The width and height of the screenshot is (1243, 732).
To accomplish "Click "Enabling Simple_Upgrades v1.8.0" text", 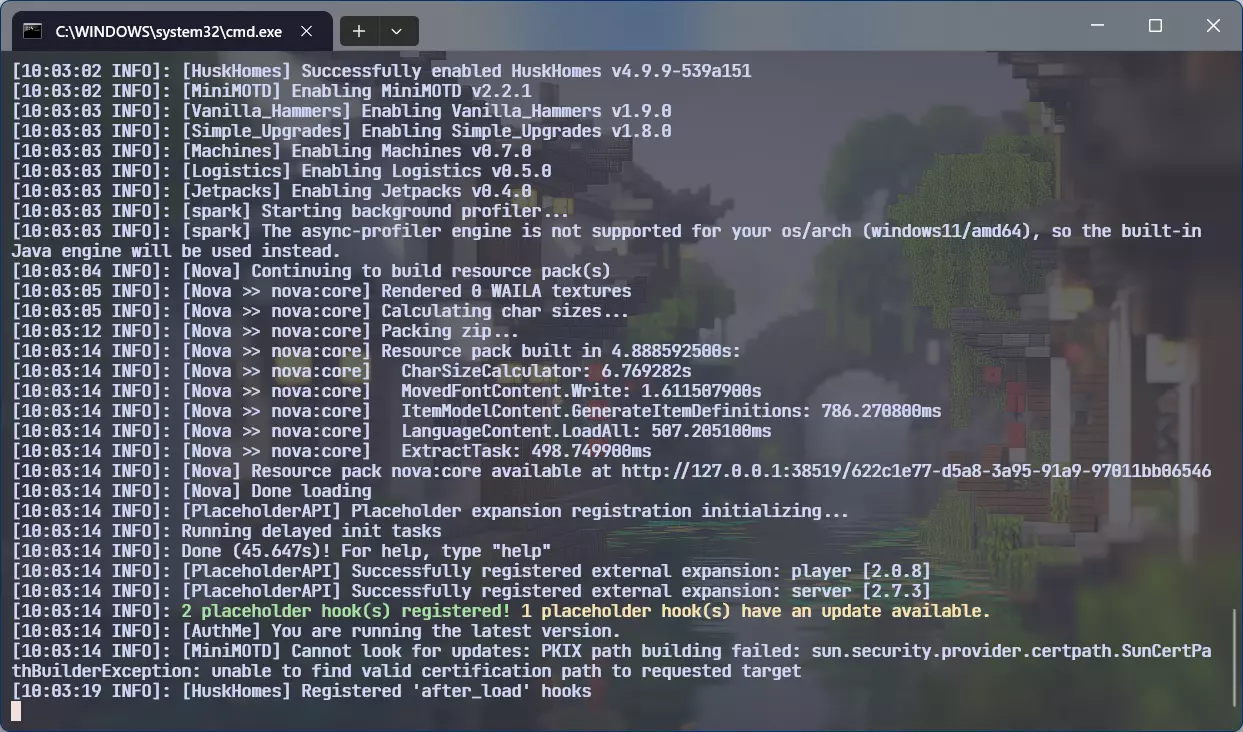I will click(x=516, y=131).
